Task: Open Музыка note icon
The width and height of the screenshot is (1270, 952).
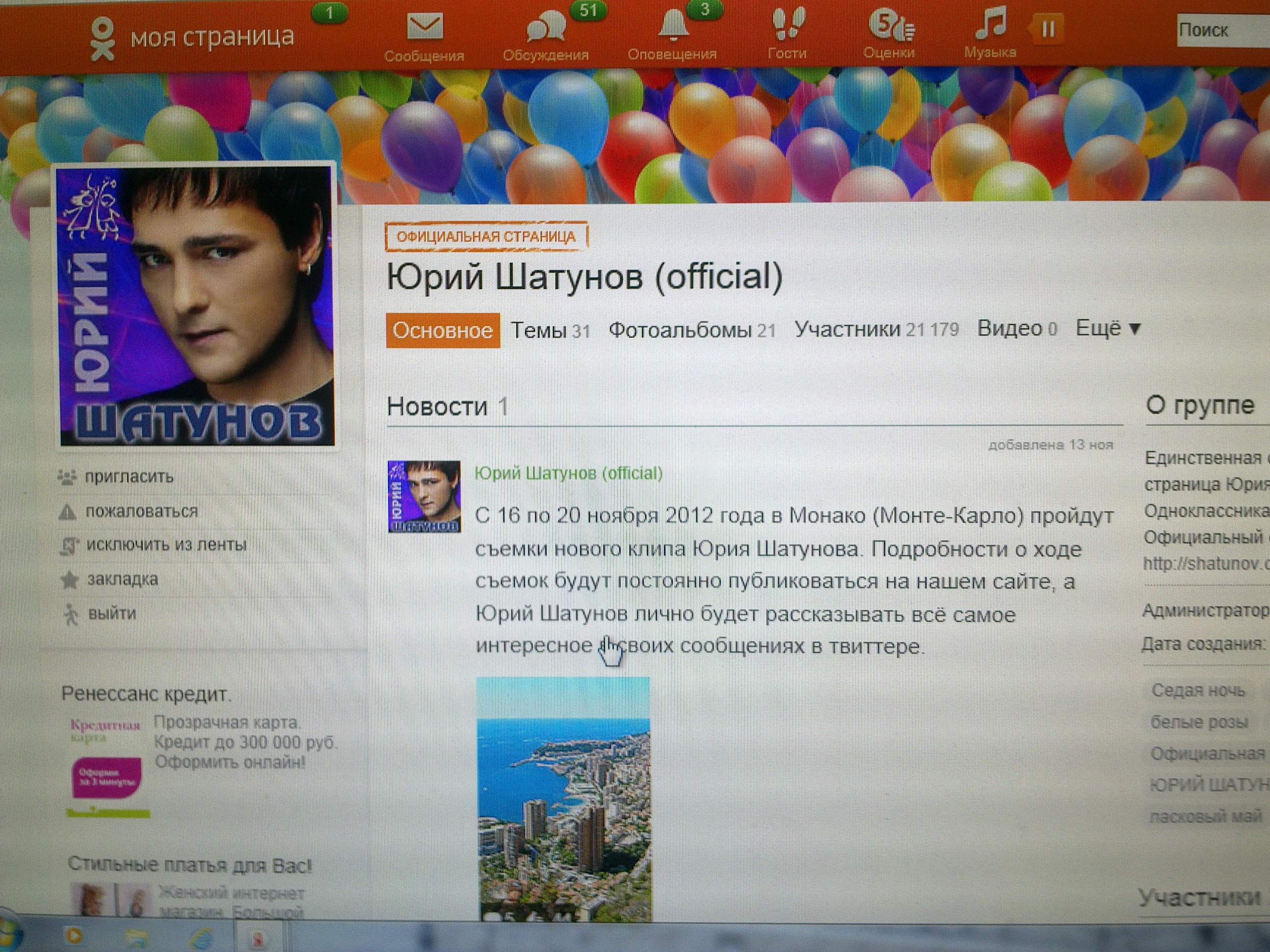Action: pos(991,23)
